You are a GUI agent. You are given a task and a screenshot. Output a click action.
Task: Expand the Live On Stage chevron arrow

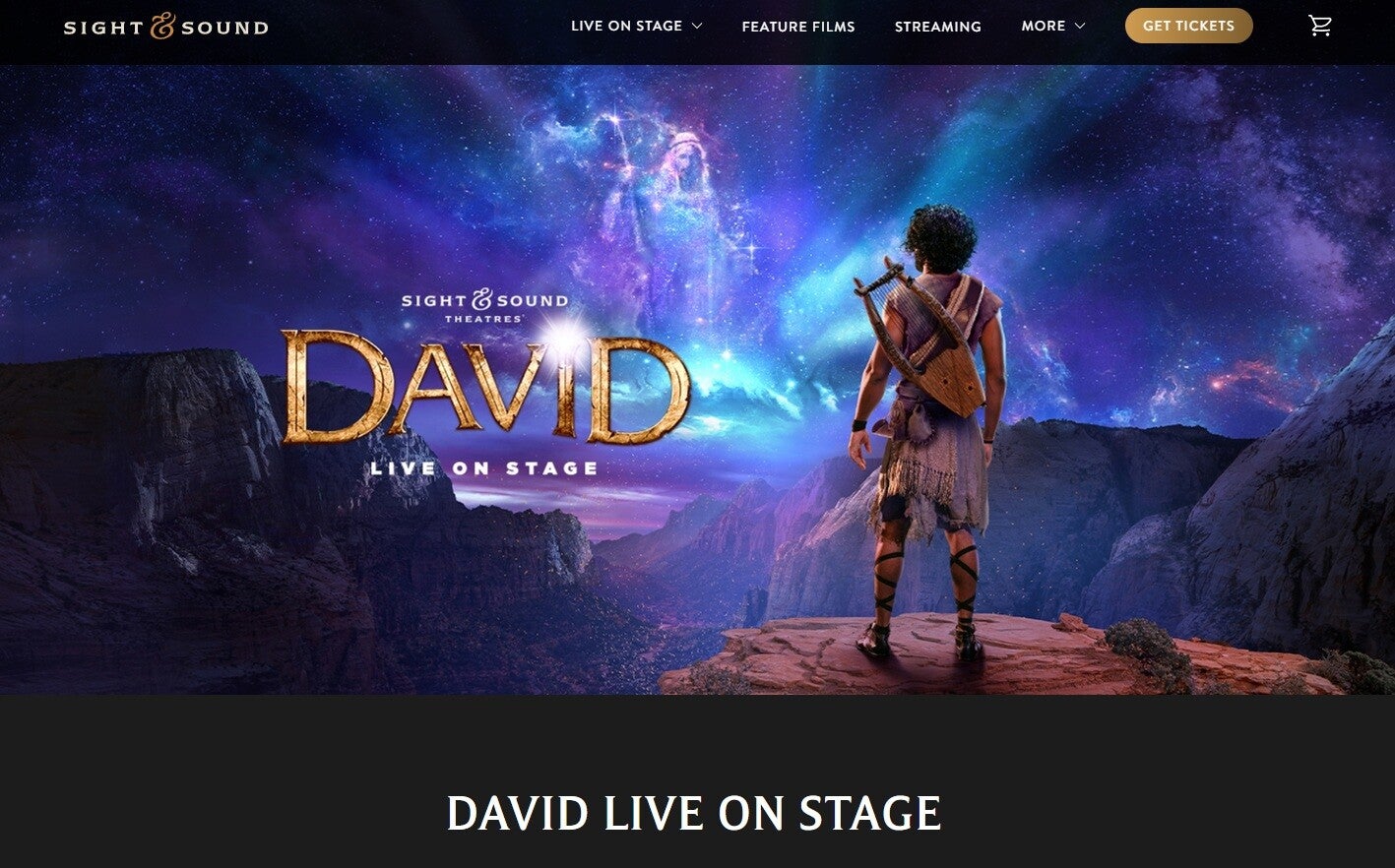coord(697,26)
